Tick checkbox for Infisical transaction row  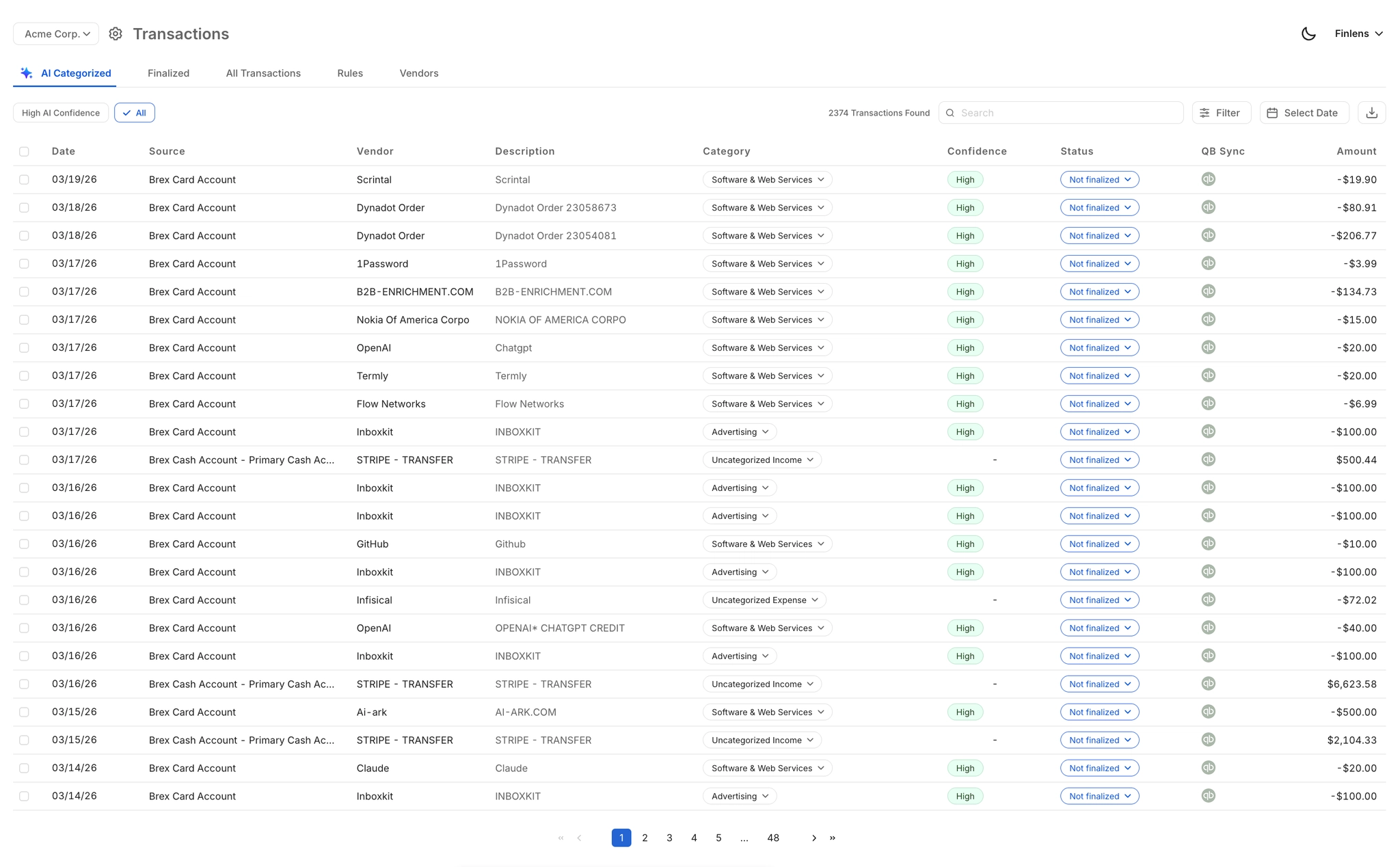pyautogui.click(x=25, y=600)
